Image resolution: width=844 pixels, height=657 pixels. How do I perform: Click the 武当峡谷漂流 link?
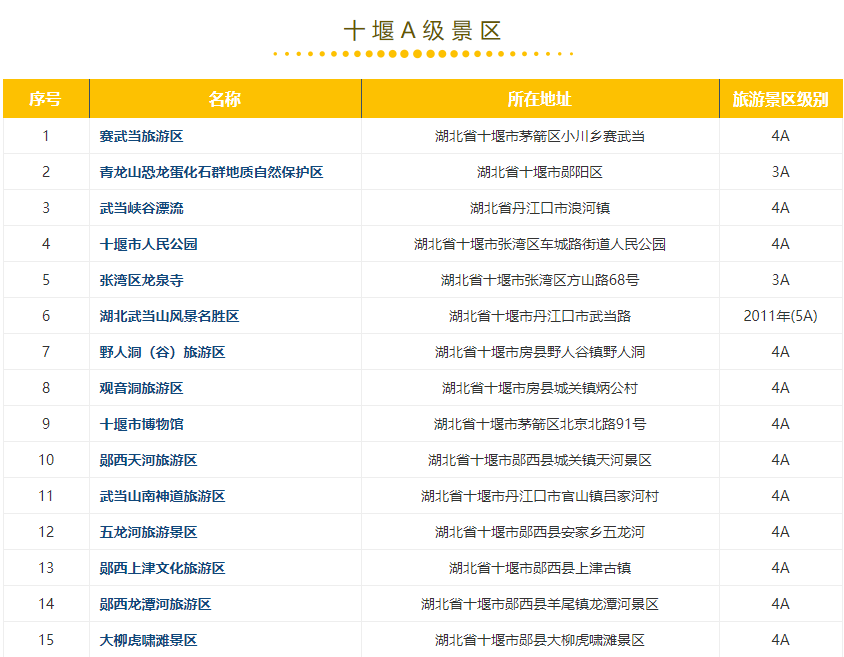pos(141,208)
